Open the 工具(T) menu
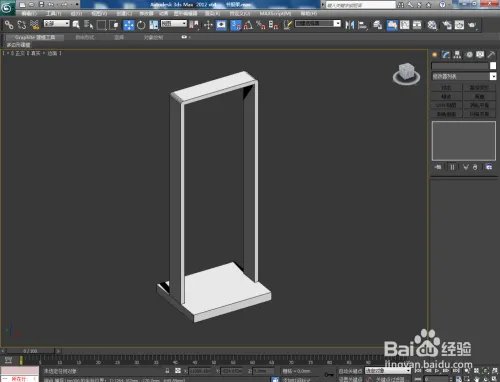The image size is (500, 382). pos(54,13)
